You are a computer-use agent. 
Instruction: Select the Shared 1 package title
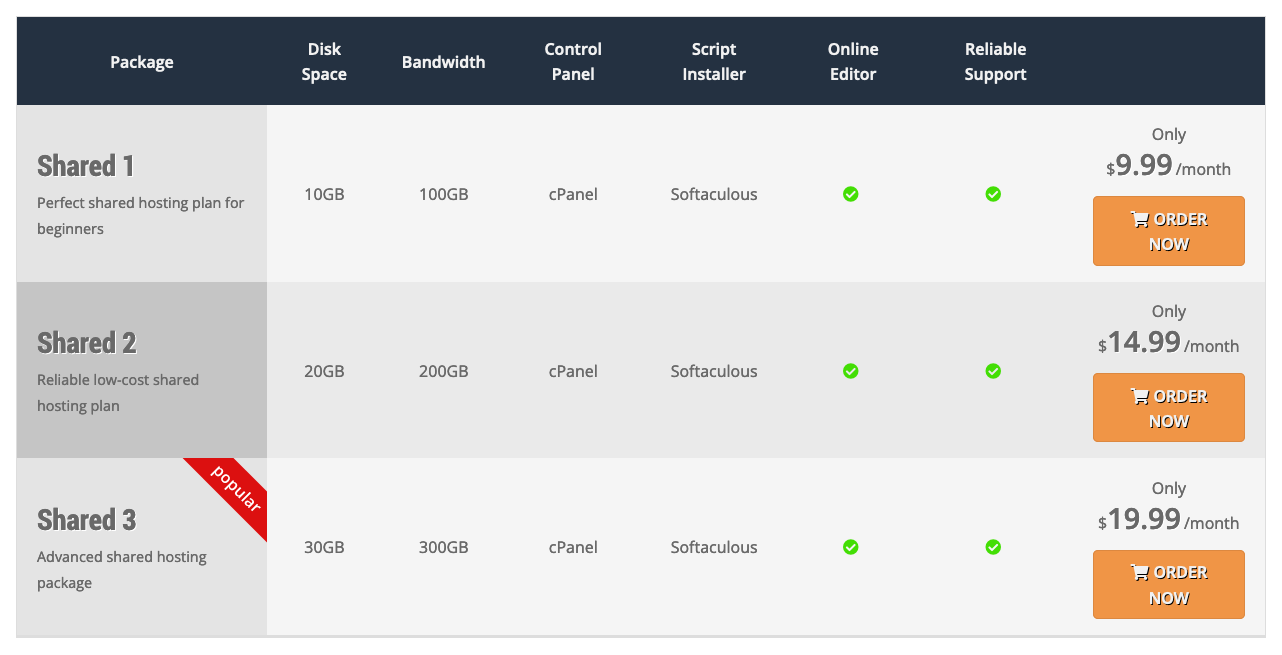coord(86,166)
